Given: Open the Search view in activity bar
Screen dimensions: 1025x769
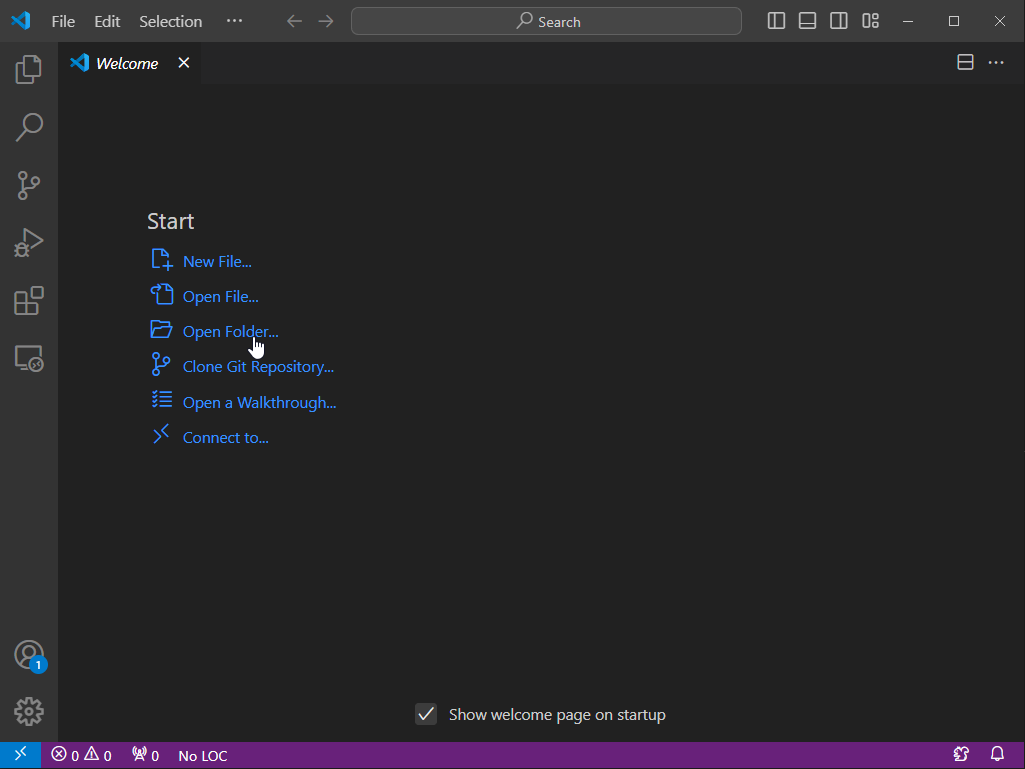Looking at the screenshot, I should [x=29, y=127].
